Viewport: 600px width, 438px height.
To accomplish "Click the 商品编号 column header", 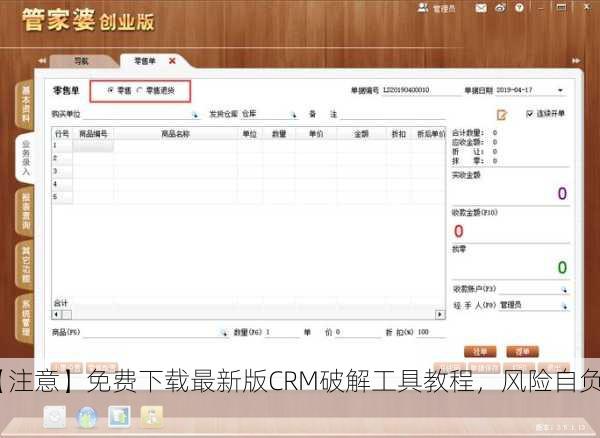I will (93, 134).
